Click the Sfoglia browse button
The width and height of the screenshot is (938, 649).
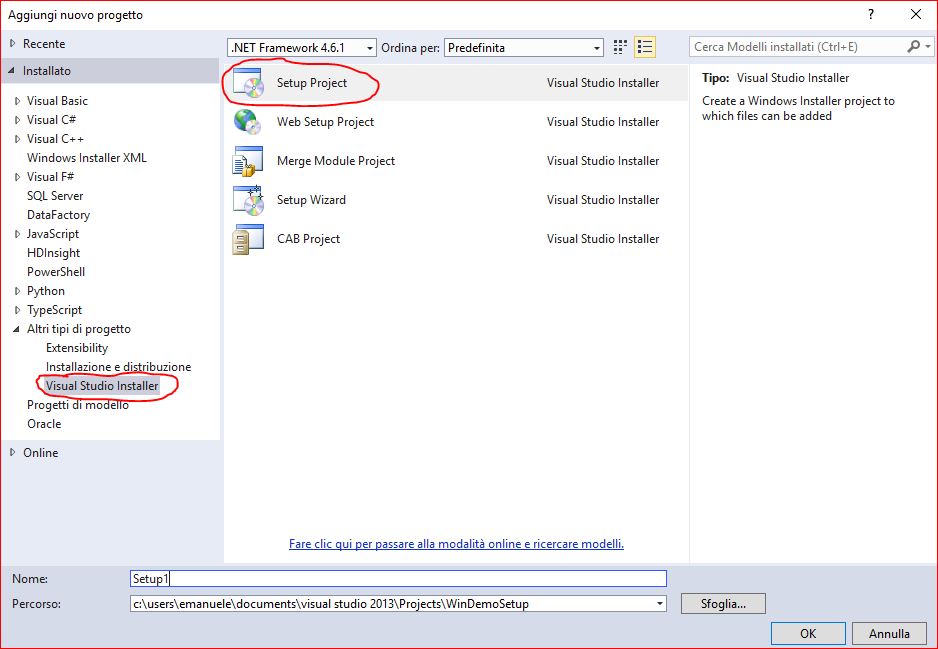[x=723, y=604]
